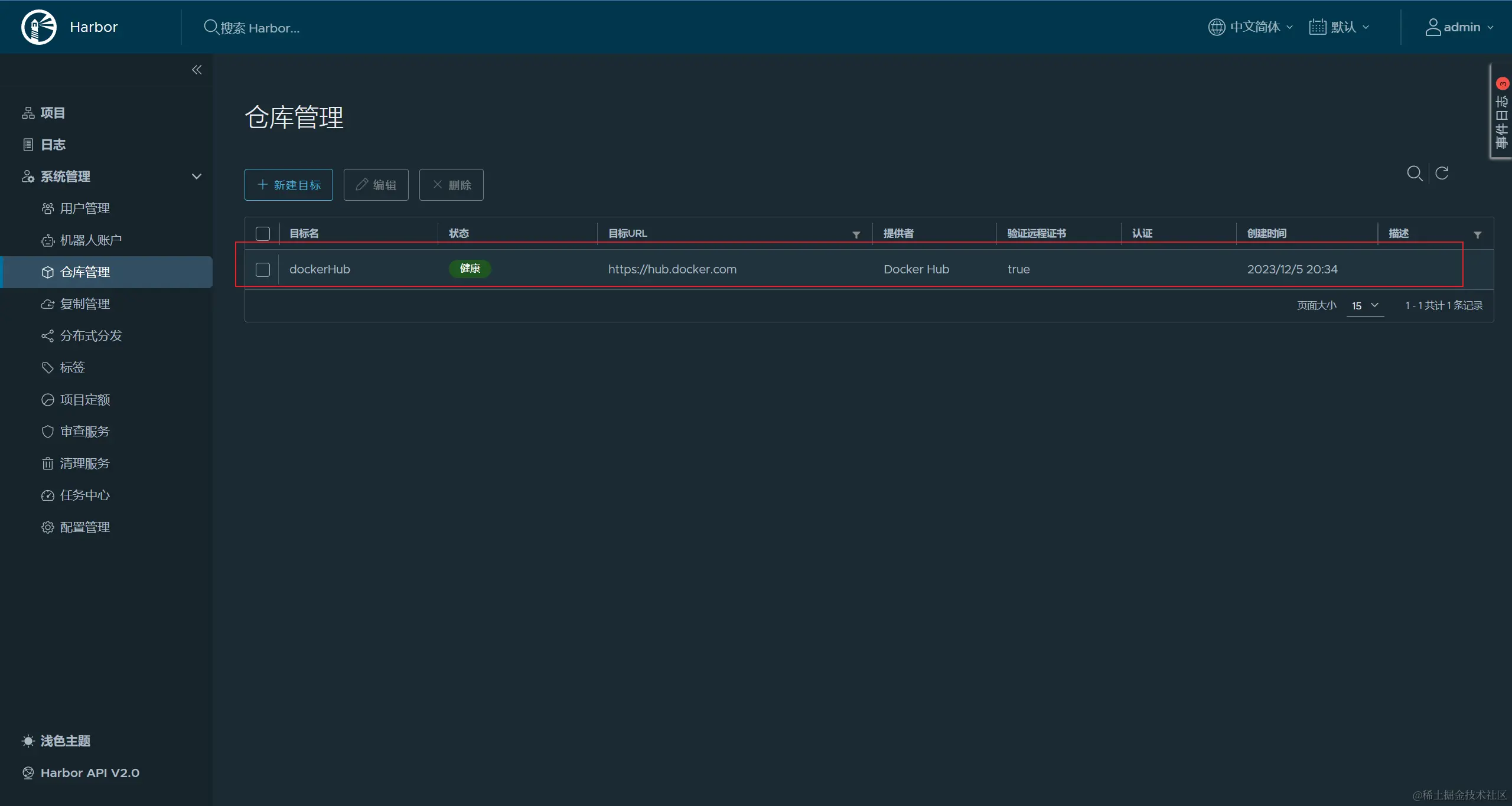Open the Harbor API V2.0 link
The image size is (1512, 806).
pyautogui.click(x=90, y=772)
